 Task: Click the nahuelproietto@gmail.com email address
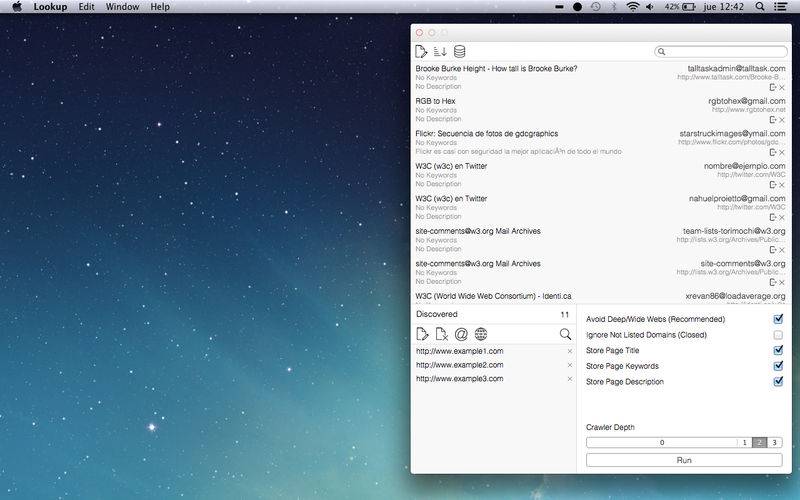coord(737,198)
